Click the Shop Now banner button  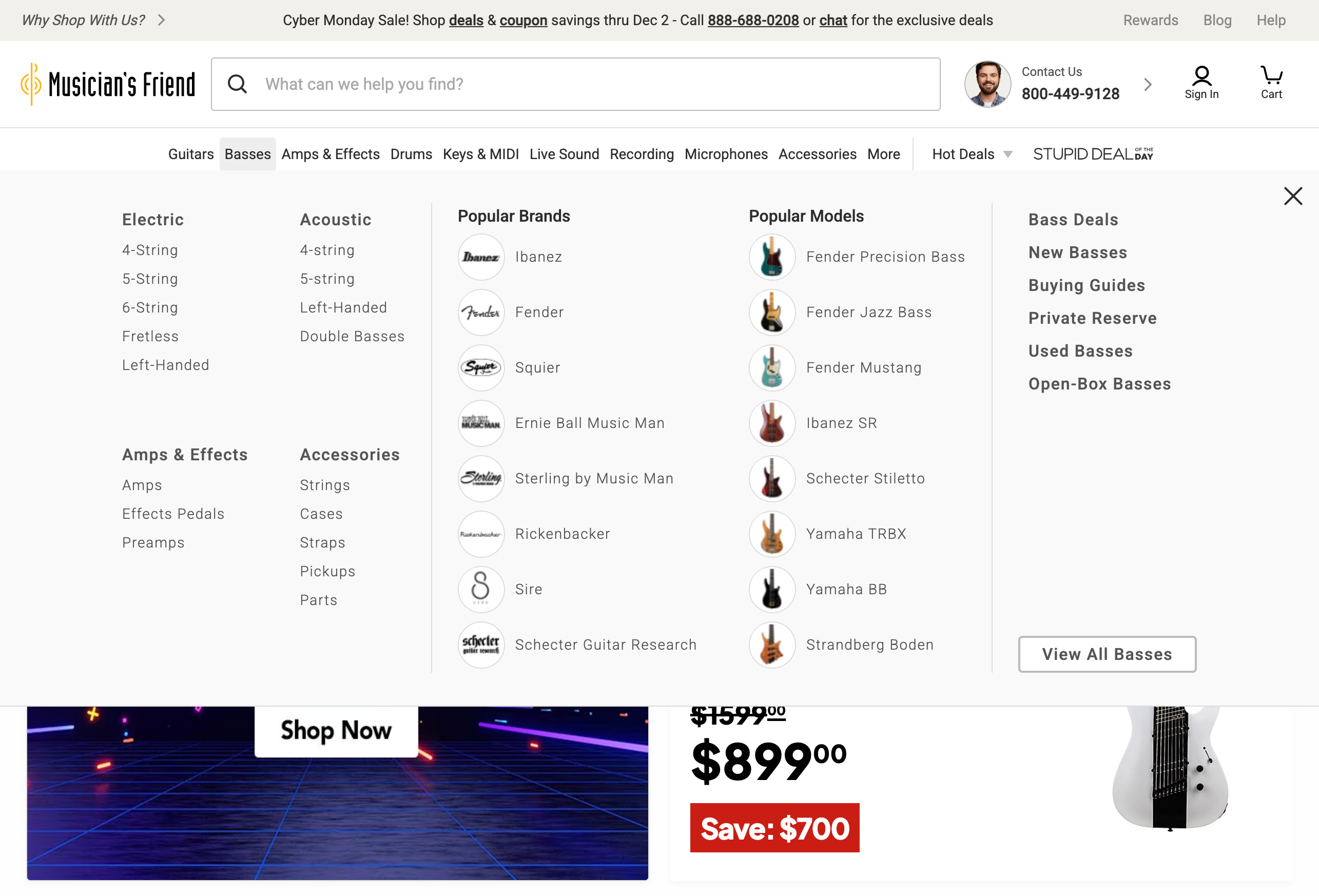coord(336,731)
